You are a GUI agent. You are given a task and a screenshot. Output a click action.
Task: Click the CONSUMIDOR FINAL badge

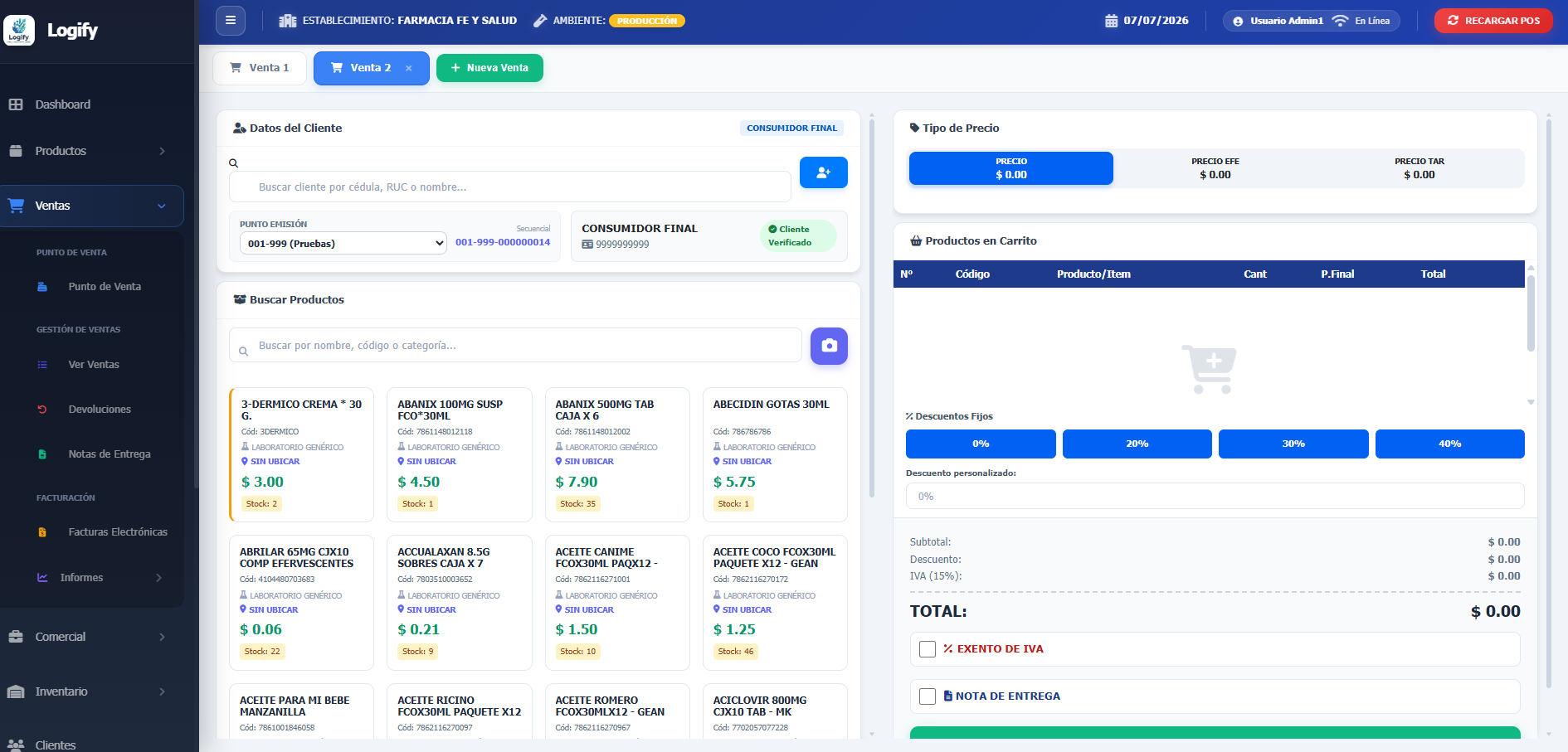pos(791,128)
